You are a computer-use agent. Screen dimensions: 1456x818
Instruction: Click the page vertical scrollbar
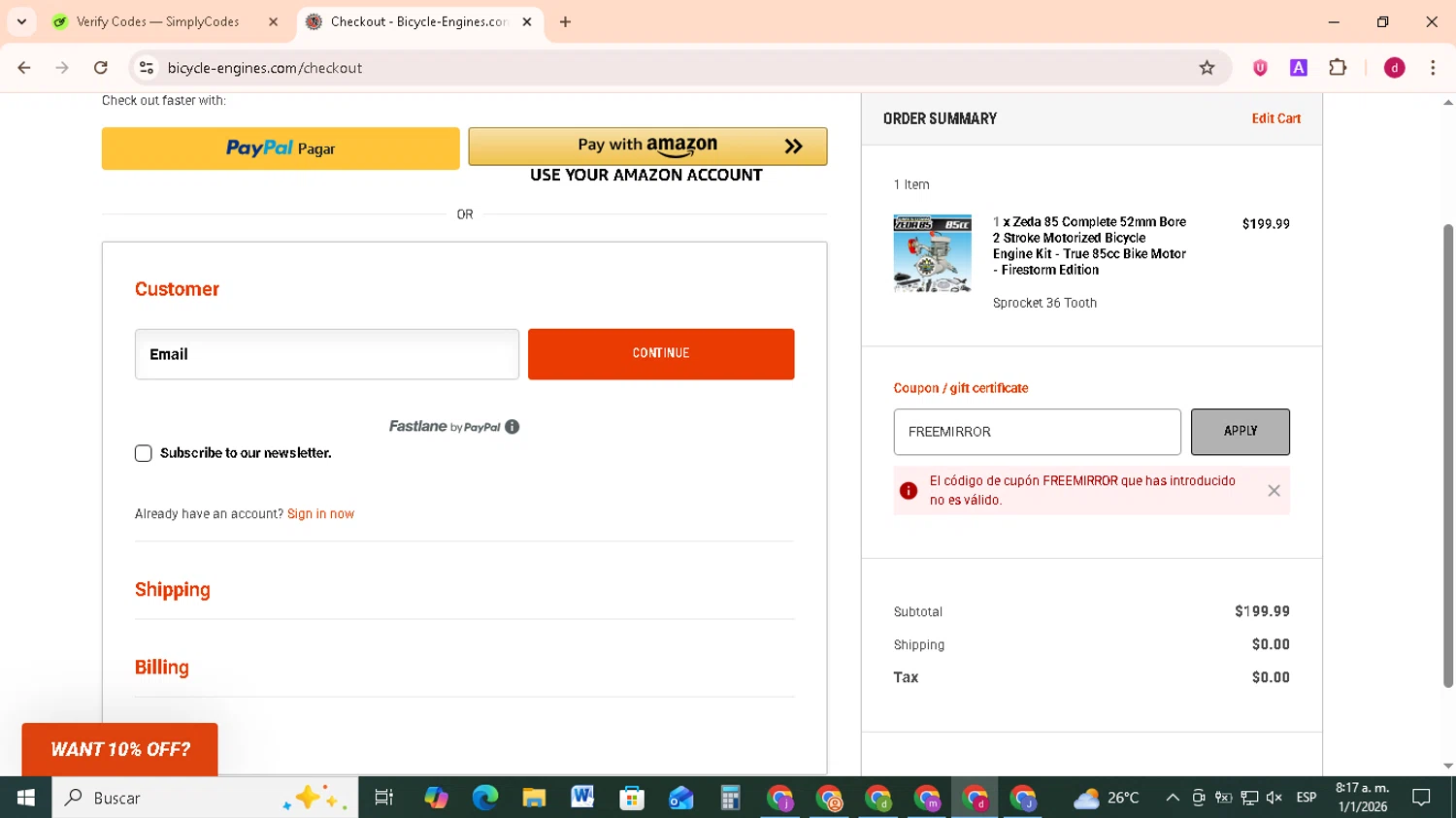tap(1448, 456)
